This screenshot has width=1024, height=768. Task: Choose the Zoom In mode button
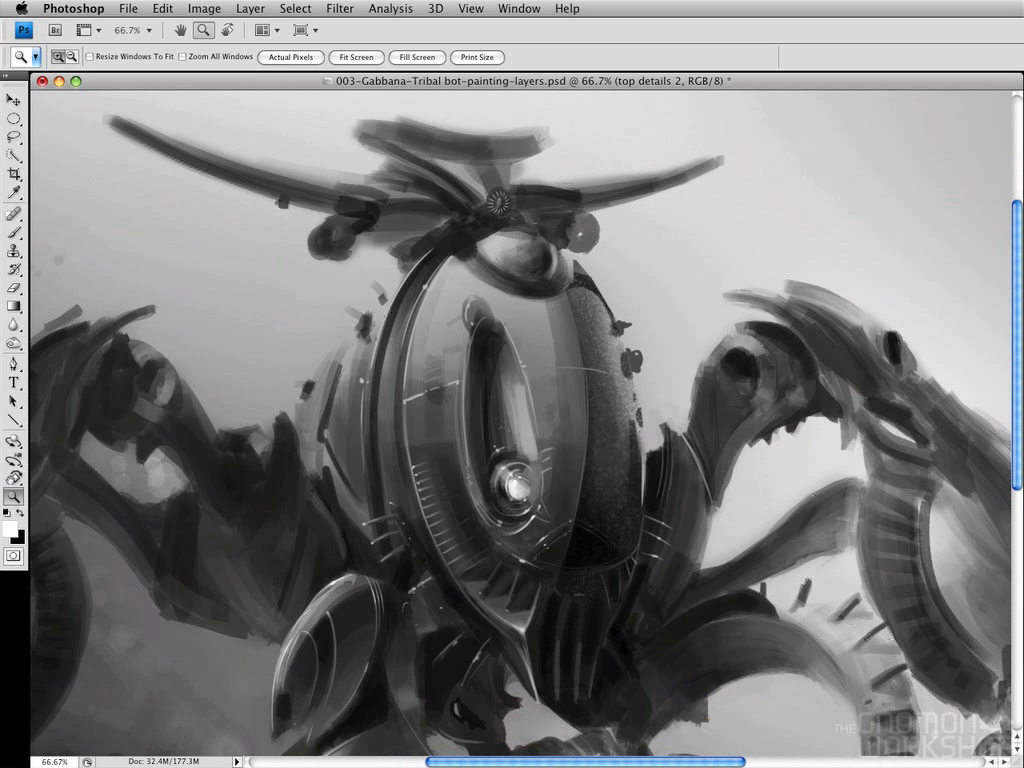click(x=58, y=57)
